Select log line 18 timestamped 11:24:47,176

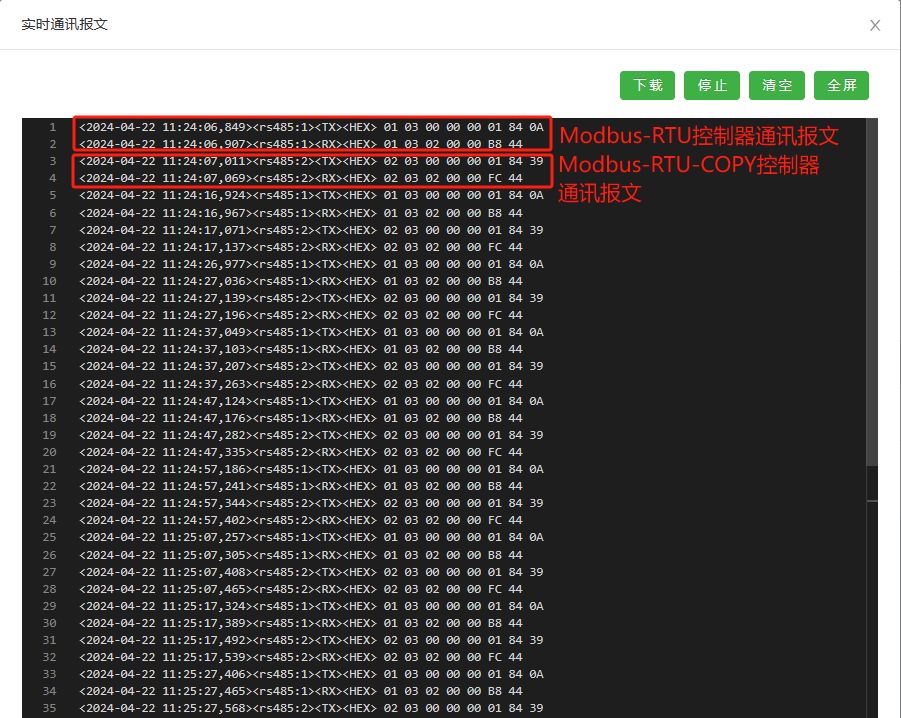point(301,418)
